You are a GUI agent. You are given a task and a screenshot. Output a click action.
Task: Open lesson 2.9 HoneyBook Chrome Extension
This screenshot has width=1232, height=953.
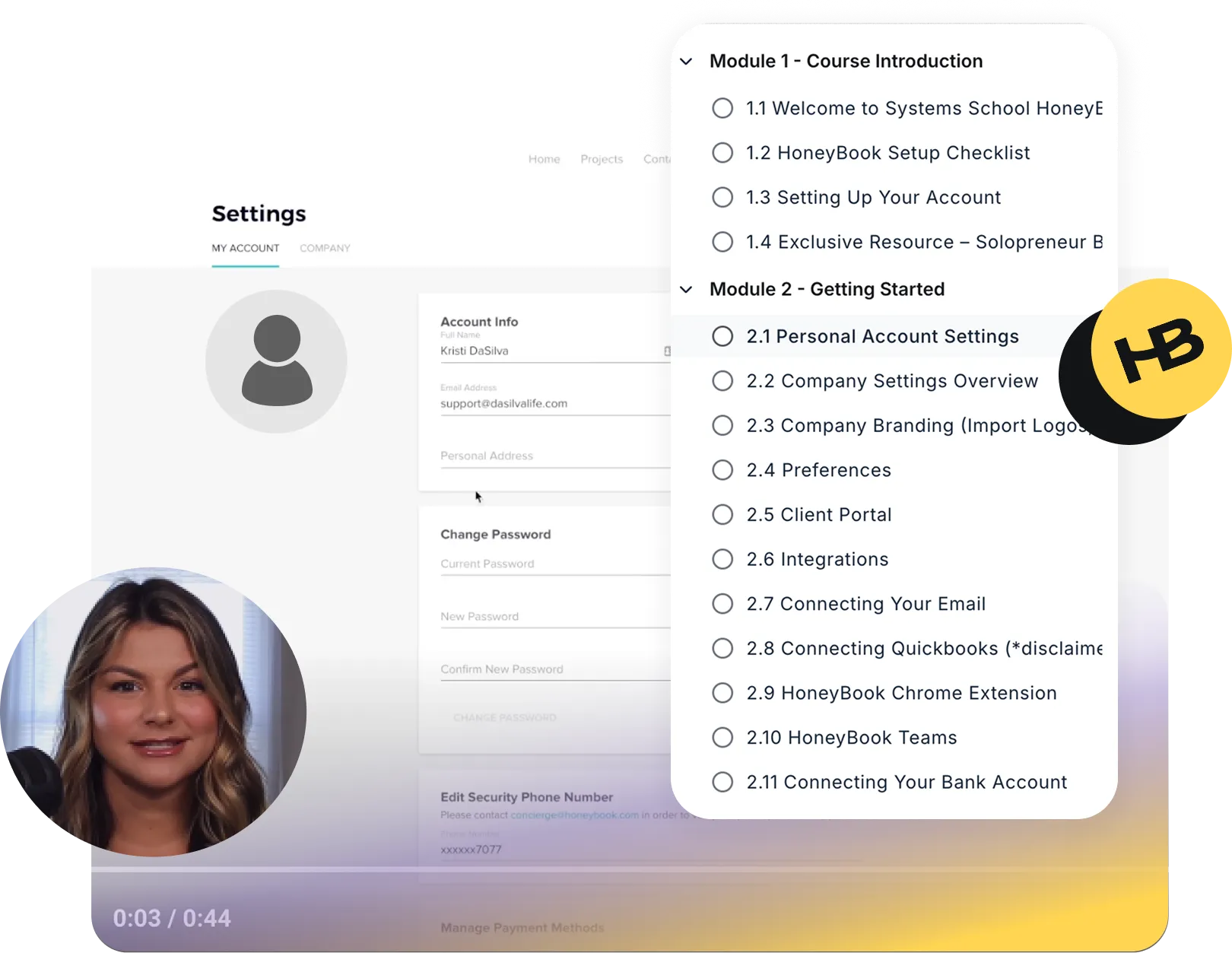click(901, 693)
